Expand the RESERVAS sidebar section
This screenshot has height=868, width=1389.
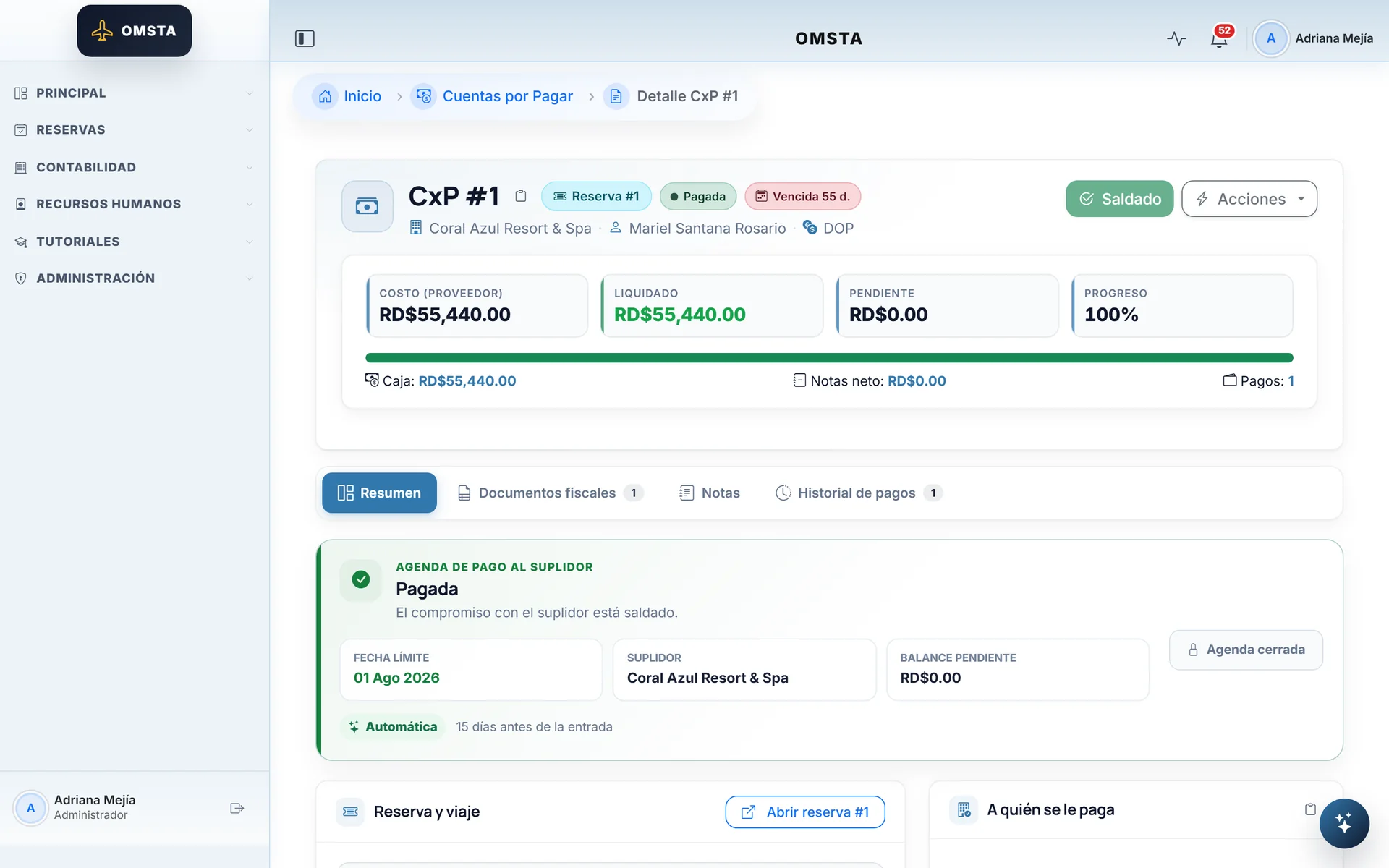point(135,130)
